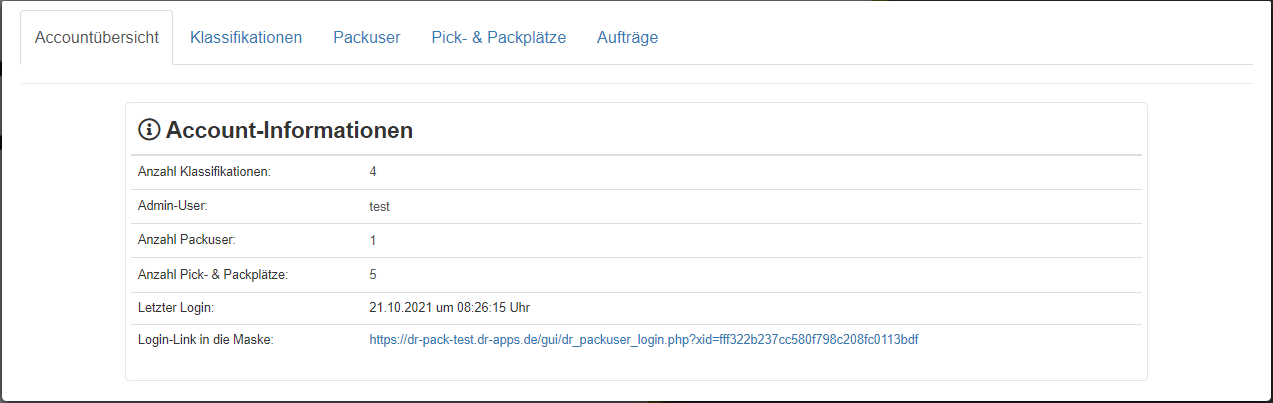
Task: Click the empty panel area below the login link
Action: pos(636,366)
